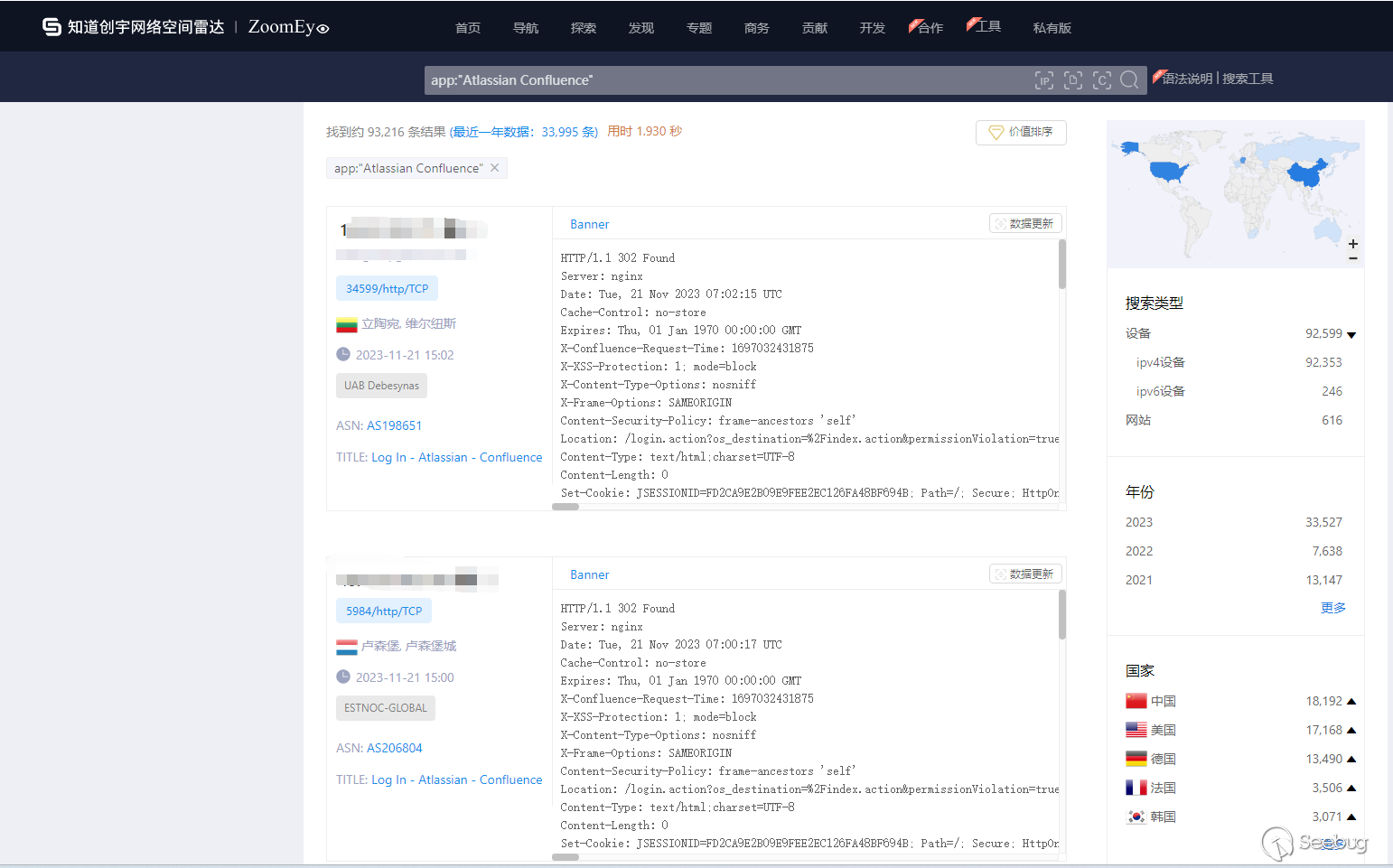
Task: Click the AS206804 link
Action: pyautogui.click(x=395, y=748)
